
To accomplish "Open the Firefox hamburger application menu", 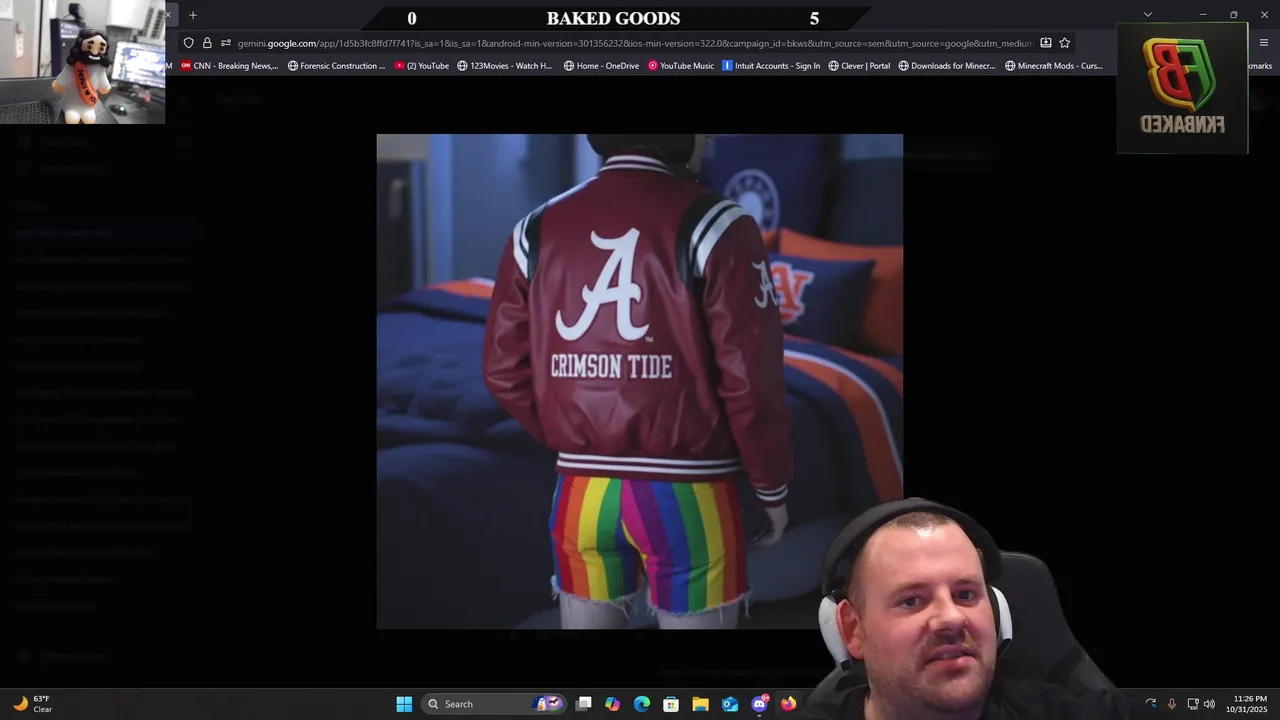I will (x=1264, y=43).
